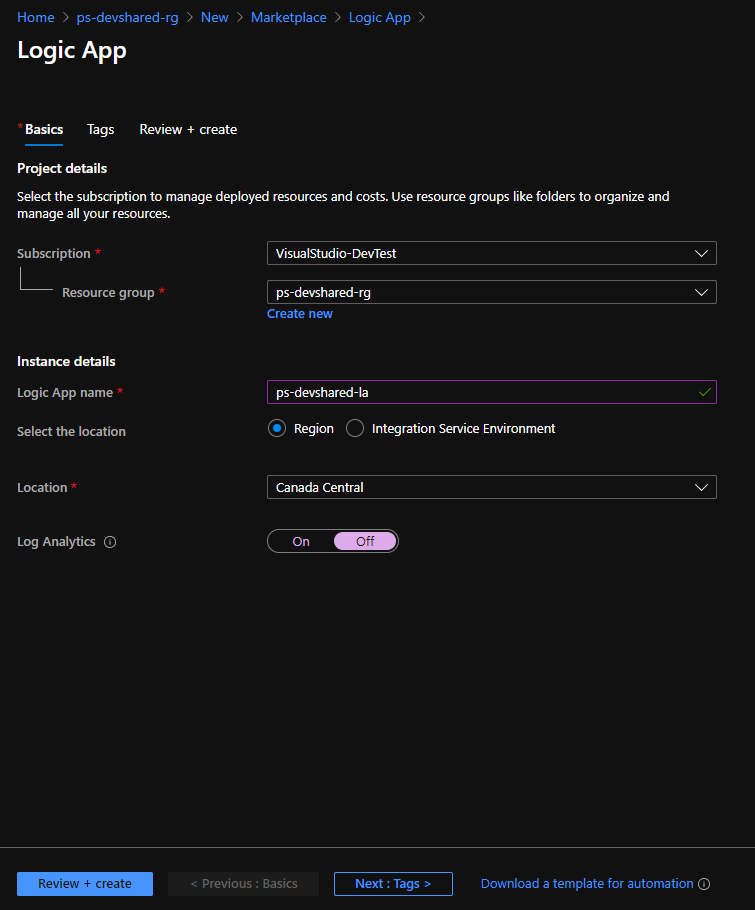Click the green validation checkmark in name field
Image resolution: width=755 pixels, height=910 pixels.
[x=704, y=392]
